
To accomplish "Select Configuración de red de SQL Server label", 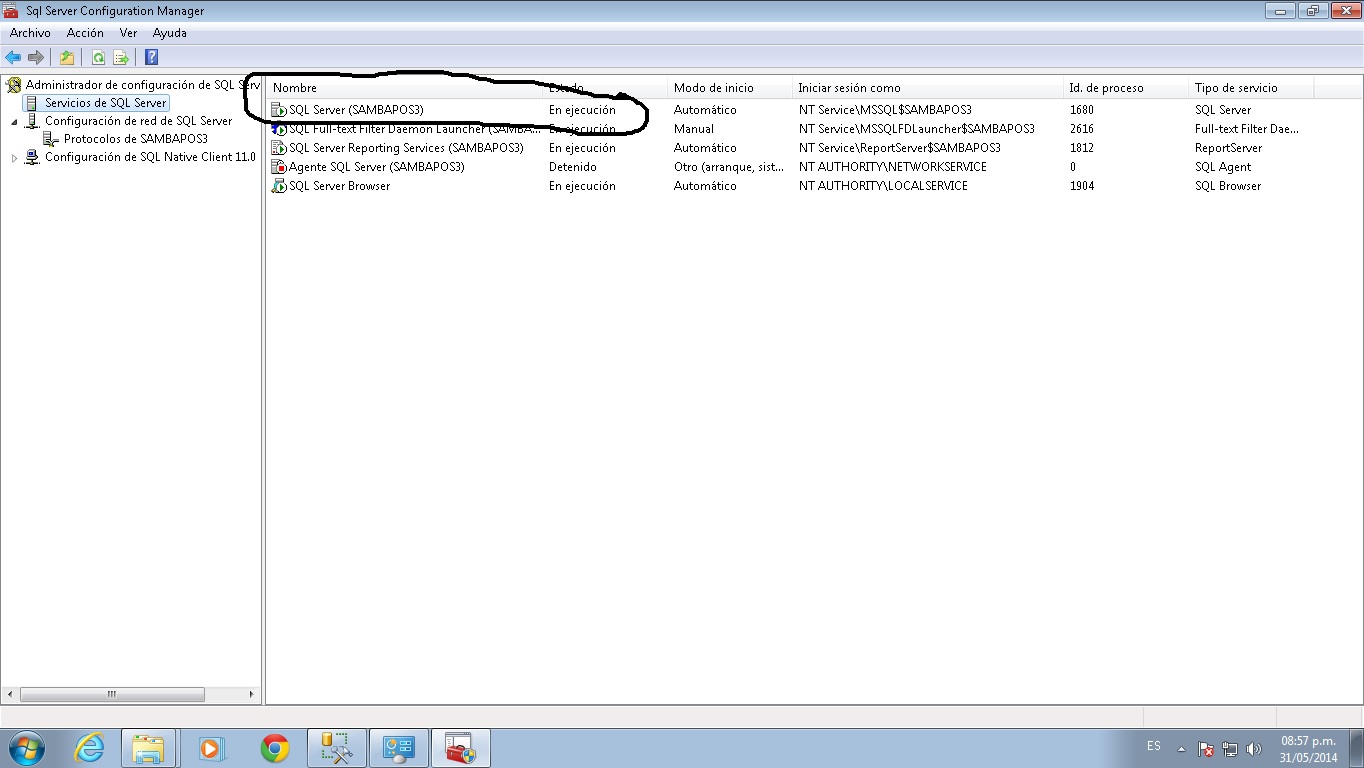I will (138, 121).
